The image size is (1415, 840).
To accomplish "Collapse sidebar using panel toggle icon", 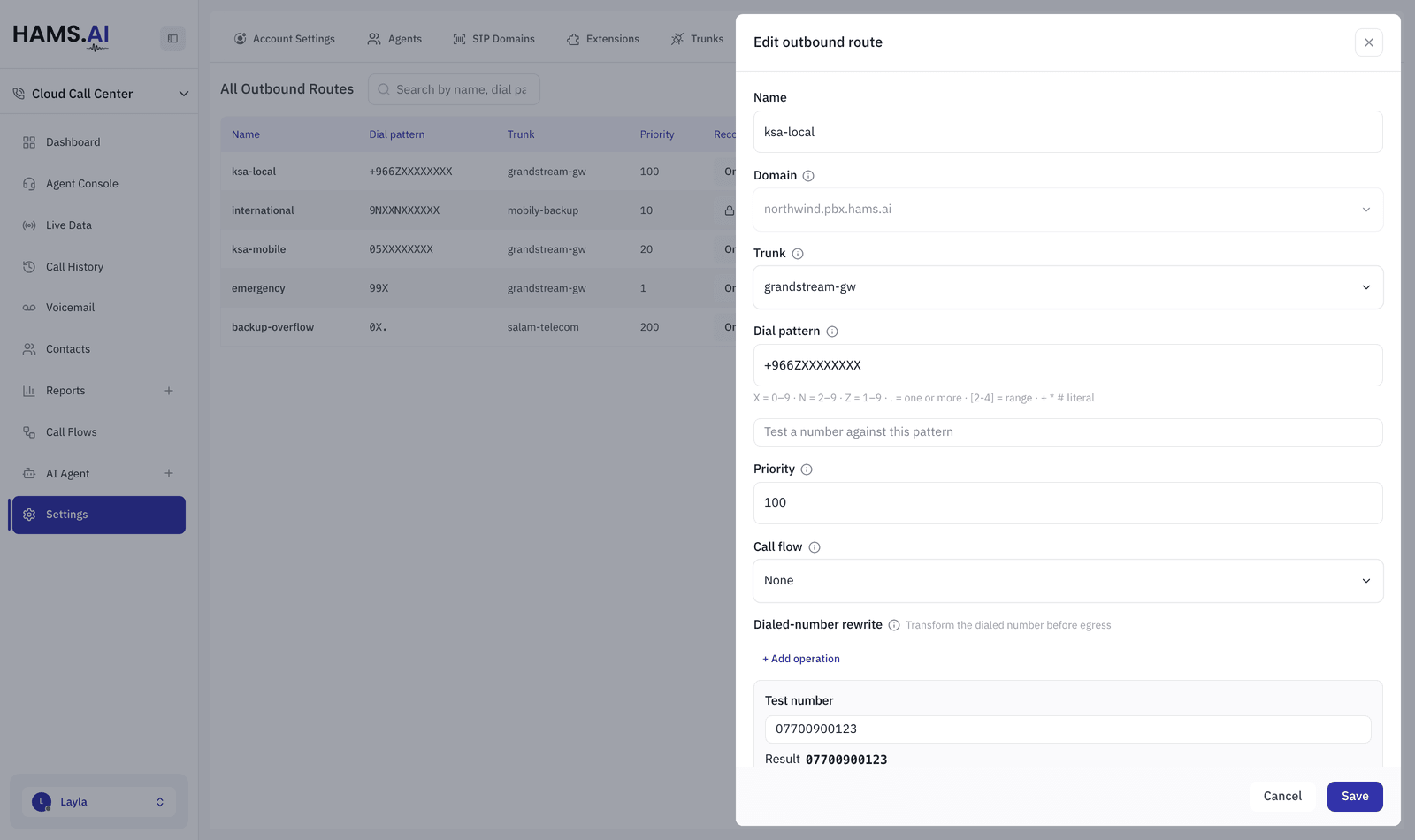I will pyautogui.click(x=172, y=39).
